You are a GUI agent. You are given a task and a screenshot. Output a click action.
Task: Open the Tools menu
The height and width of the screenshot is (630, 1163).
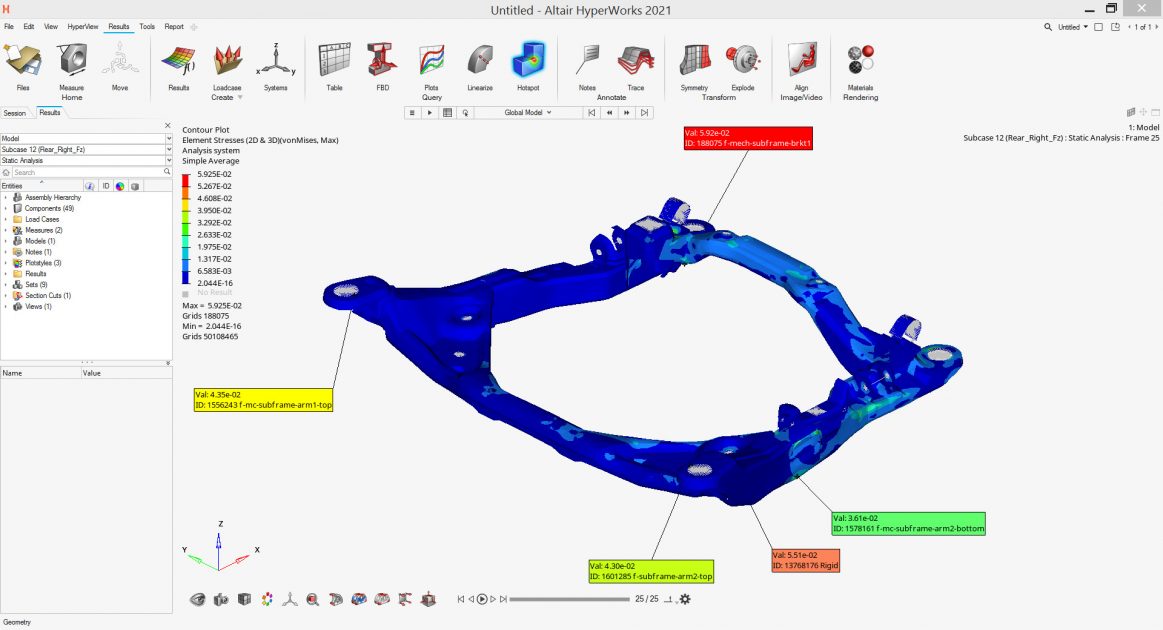point(147,26)
